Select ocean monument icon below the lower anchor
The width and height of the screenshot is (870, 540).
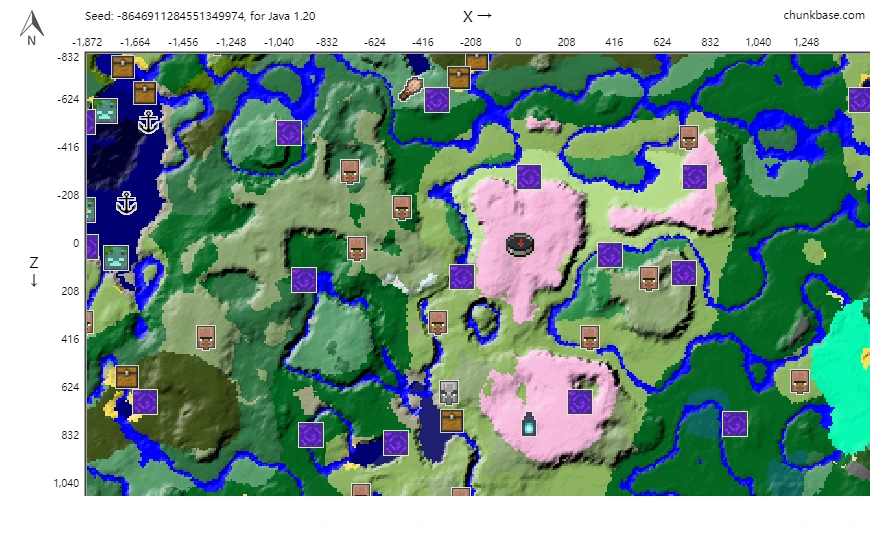[x=115, y=258]
